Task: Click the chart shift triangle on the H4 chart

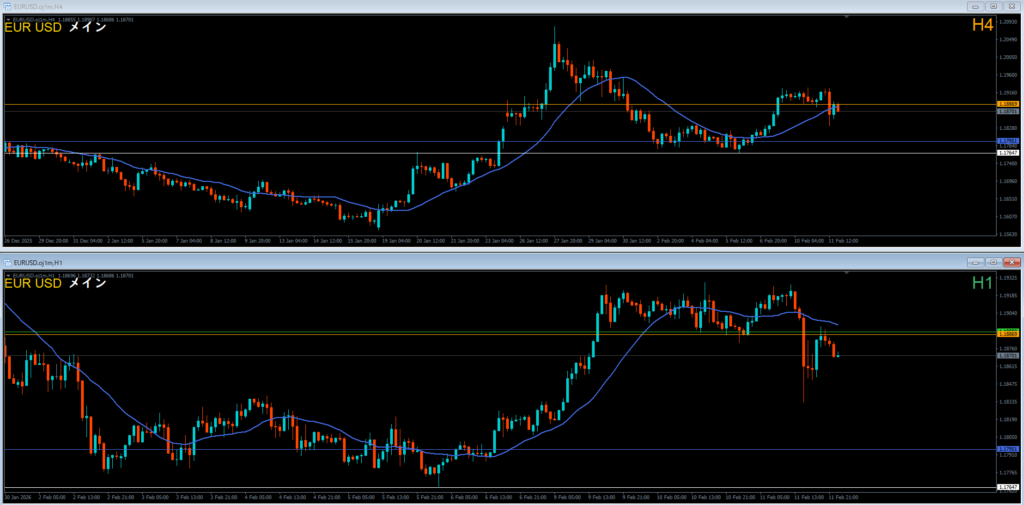Action: point(847,17)
